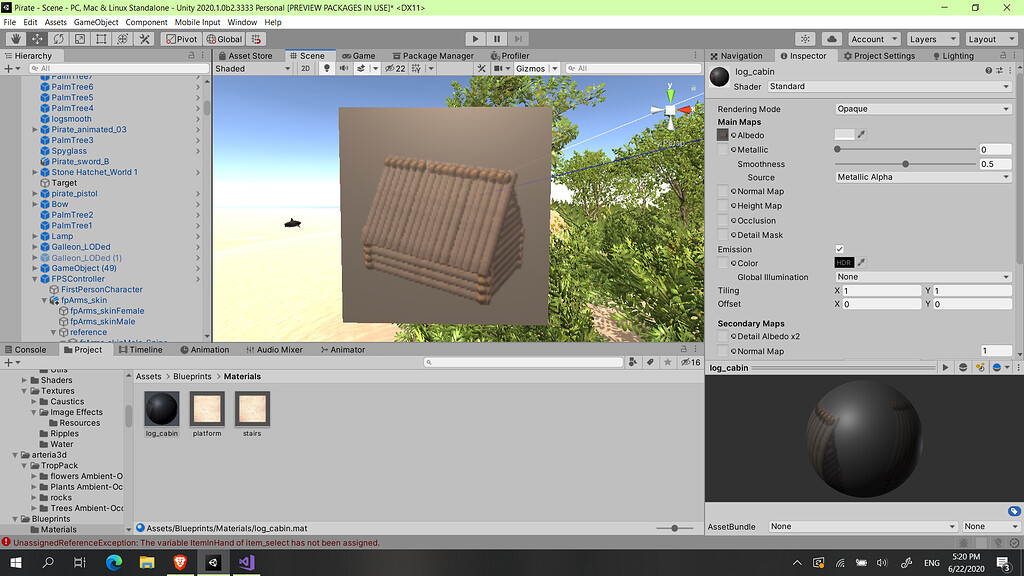Image resolution: width=1024 pixels, height=576 pixels.
Task: Select the Rect transform tool
Action: pyautogui.click(x=101, y=39)
